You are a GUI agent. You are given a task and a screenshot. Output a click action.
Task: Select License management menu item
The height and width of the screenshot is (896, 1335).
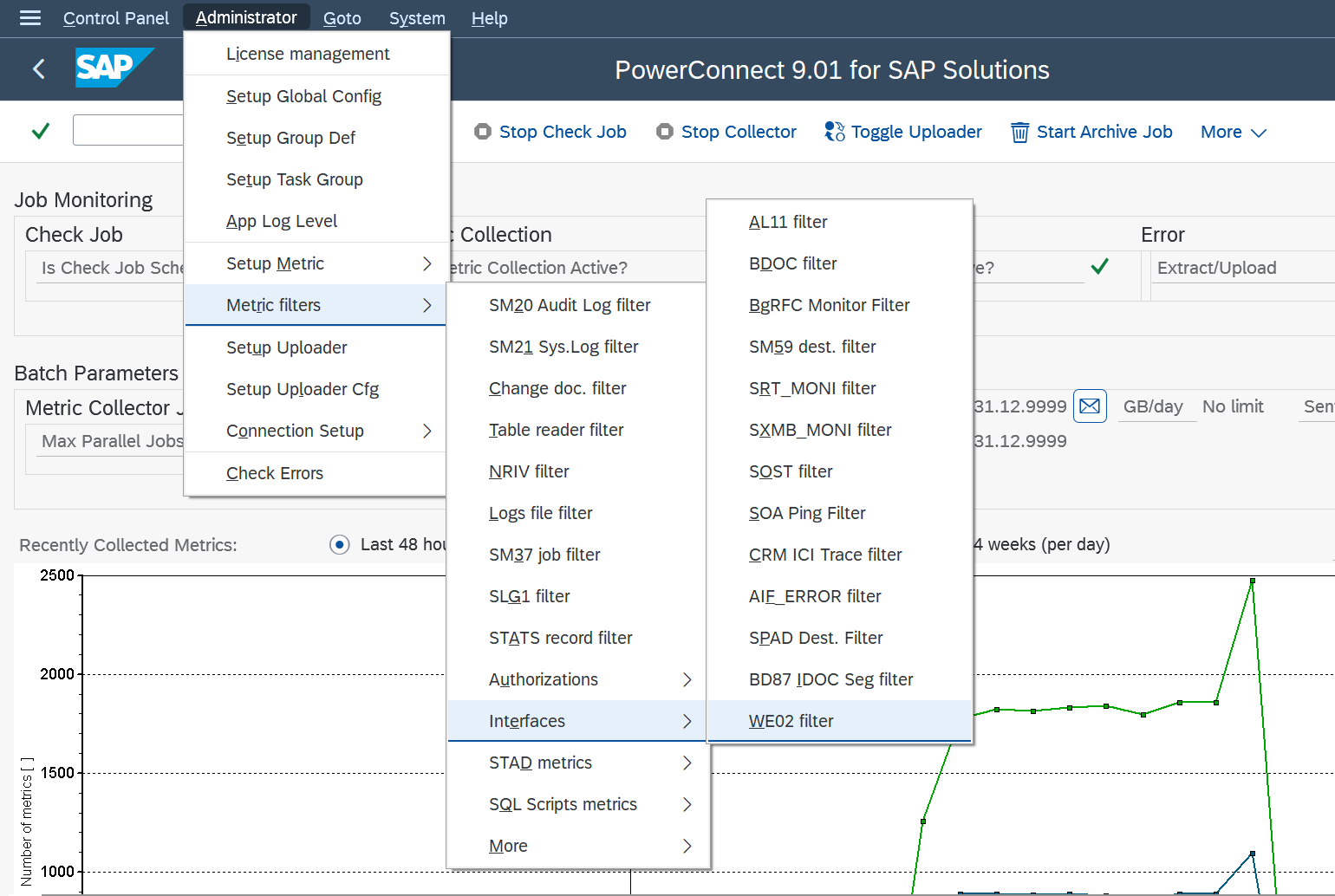click(317, 54)
